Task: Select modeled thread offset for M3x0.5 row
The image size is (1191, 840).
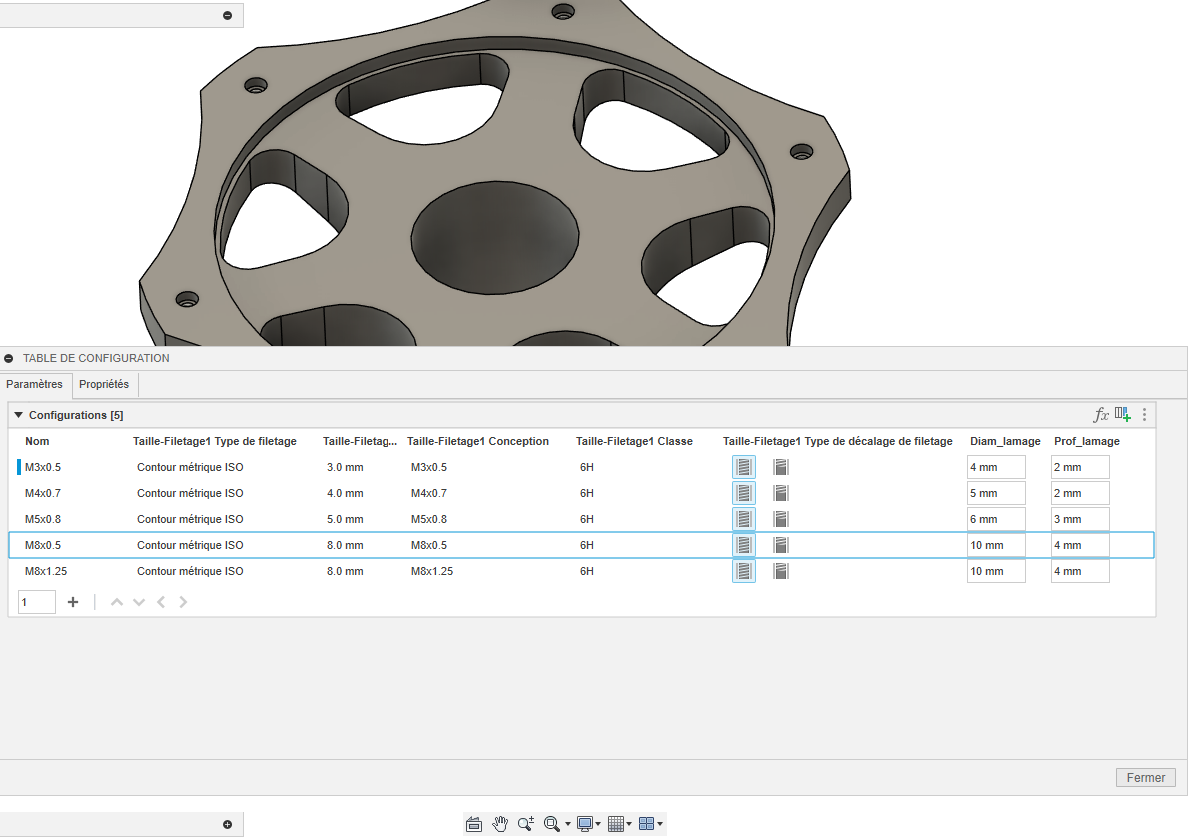Action: click(743, 467)
